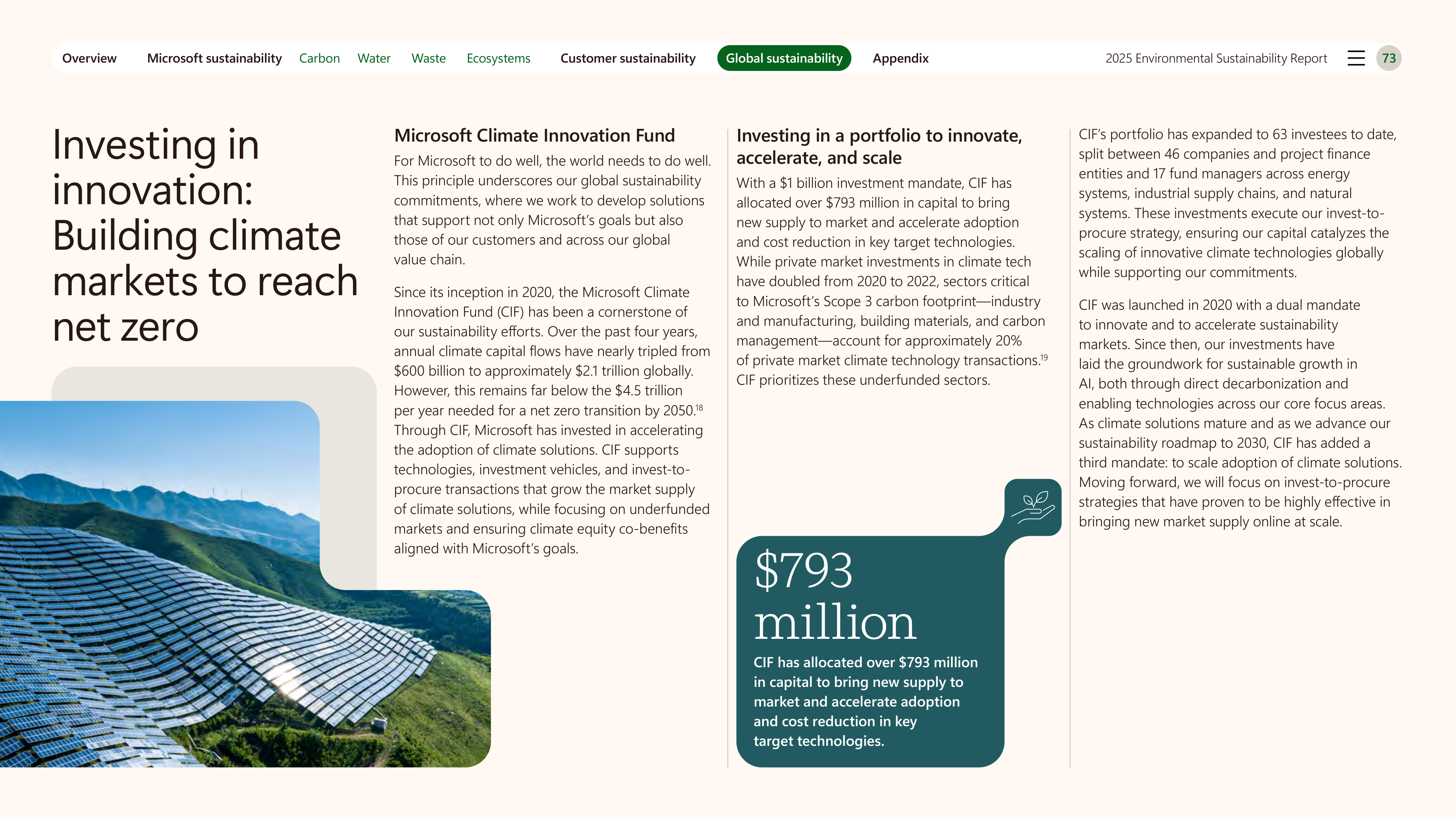Go to the Overview section
The height and width of the screenshot is (819, 1456).
(x=89, y=58)
